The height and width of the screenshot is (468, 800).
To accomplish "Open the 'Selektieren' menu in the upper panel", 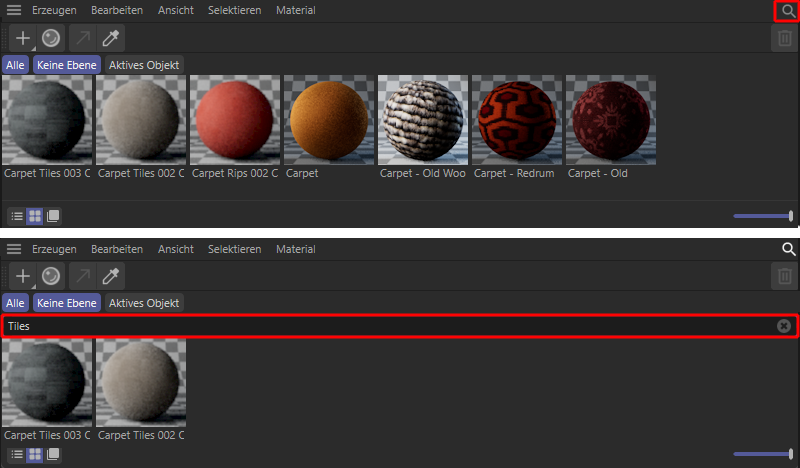I will coord(234,11).
